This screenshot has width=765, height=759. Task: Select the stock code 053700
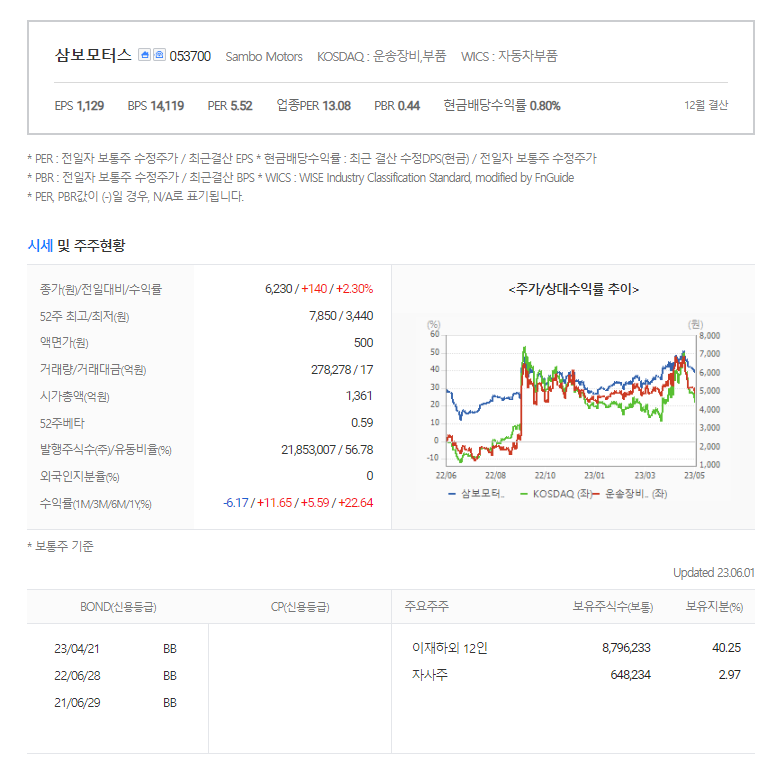tap(190, 57)
